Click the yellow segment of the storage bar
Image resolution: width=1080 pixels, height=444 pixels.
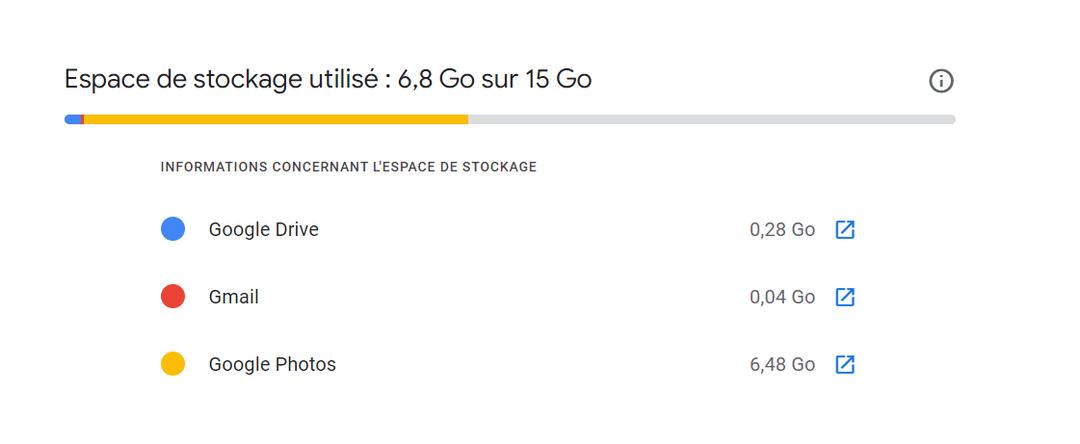pos(276,119)
